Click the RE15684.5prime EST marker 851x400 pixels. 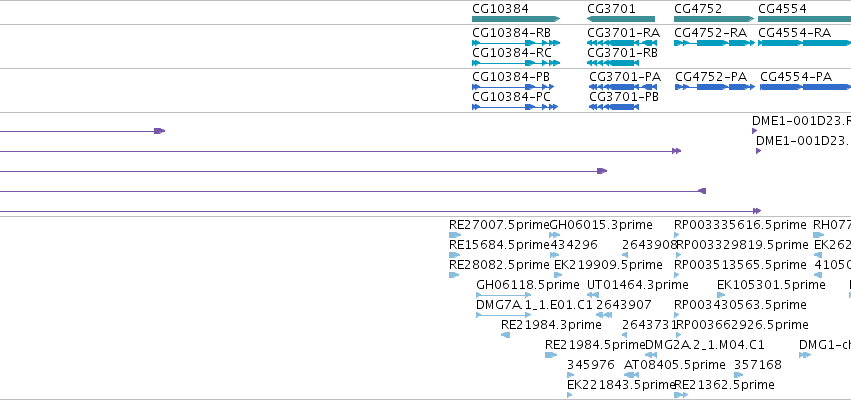(x=454, y=255)
